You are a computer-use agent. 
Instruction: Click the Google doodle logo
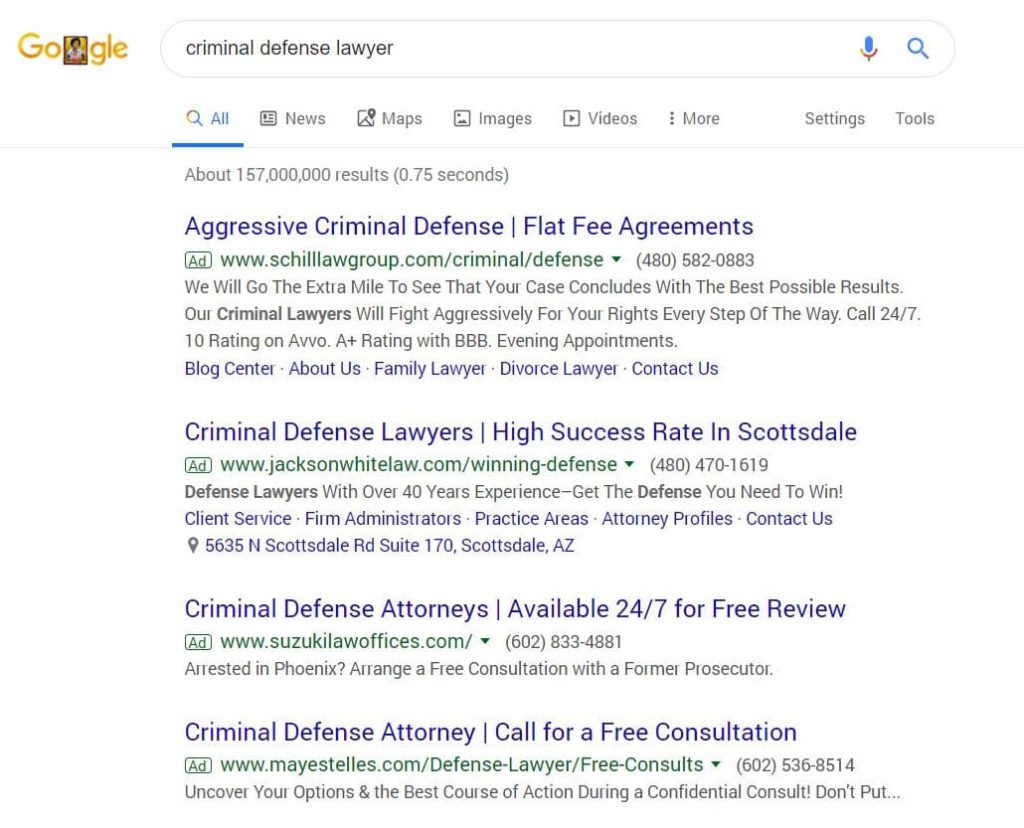click(73, 48)
